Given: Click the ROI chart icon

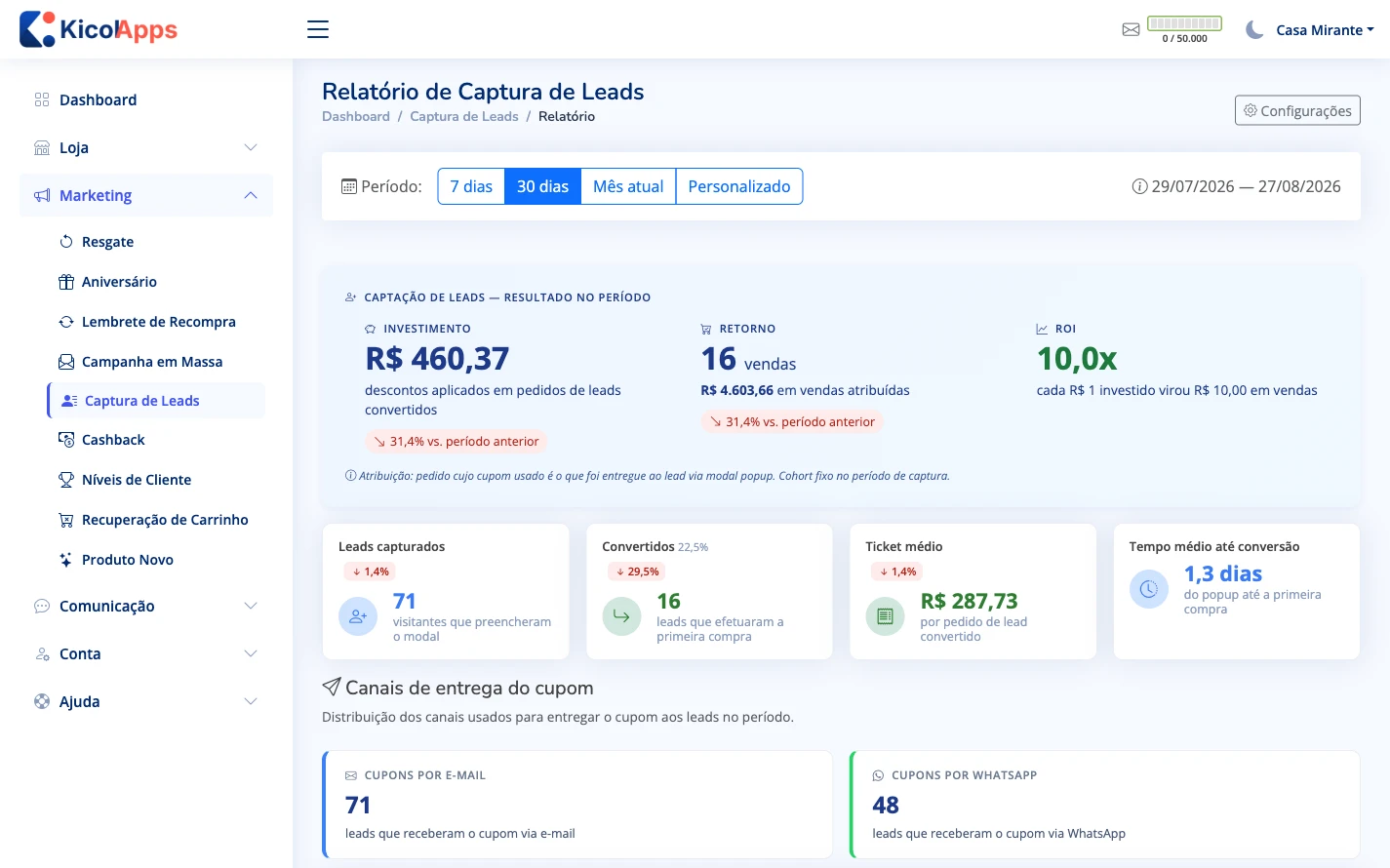Looking at the screenshot, I should (x=1042, y=329).
